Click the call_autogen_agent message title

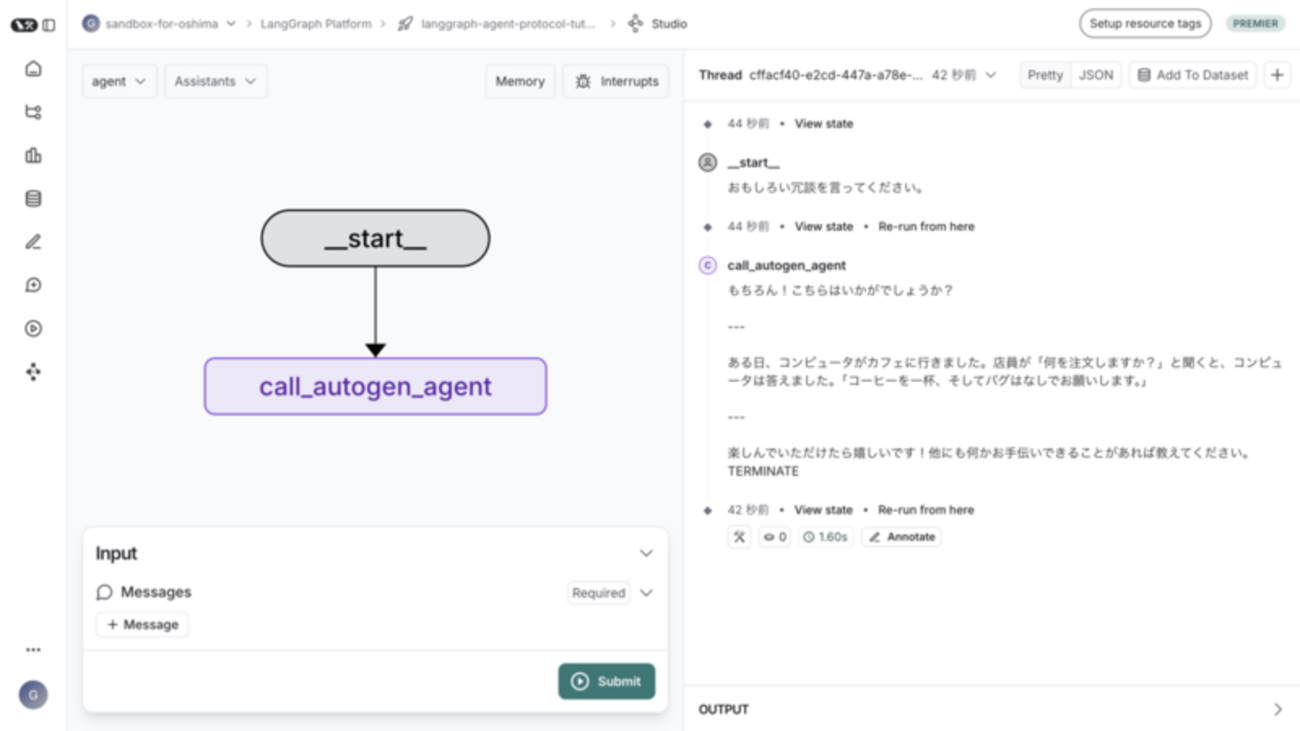point(786,265)
